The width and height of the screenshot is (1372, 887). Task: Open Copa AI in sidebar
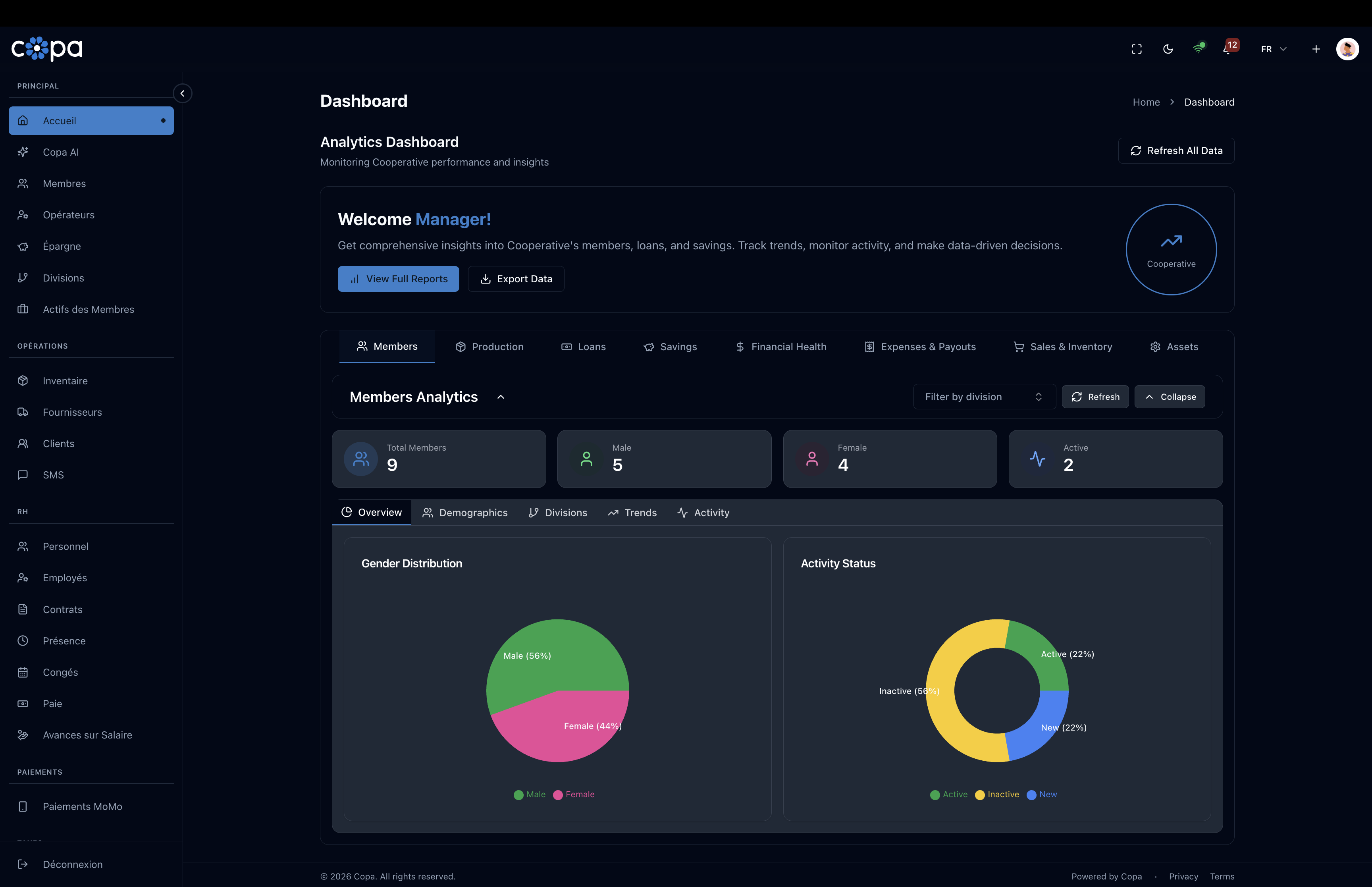coord(60,152)
